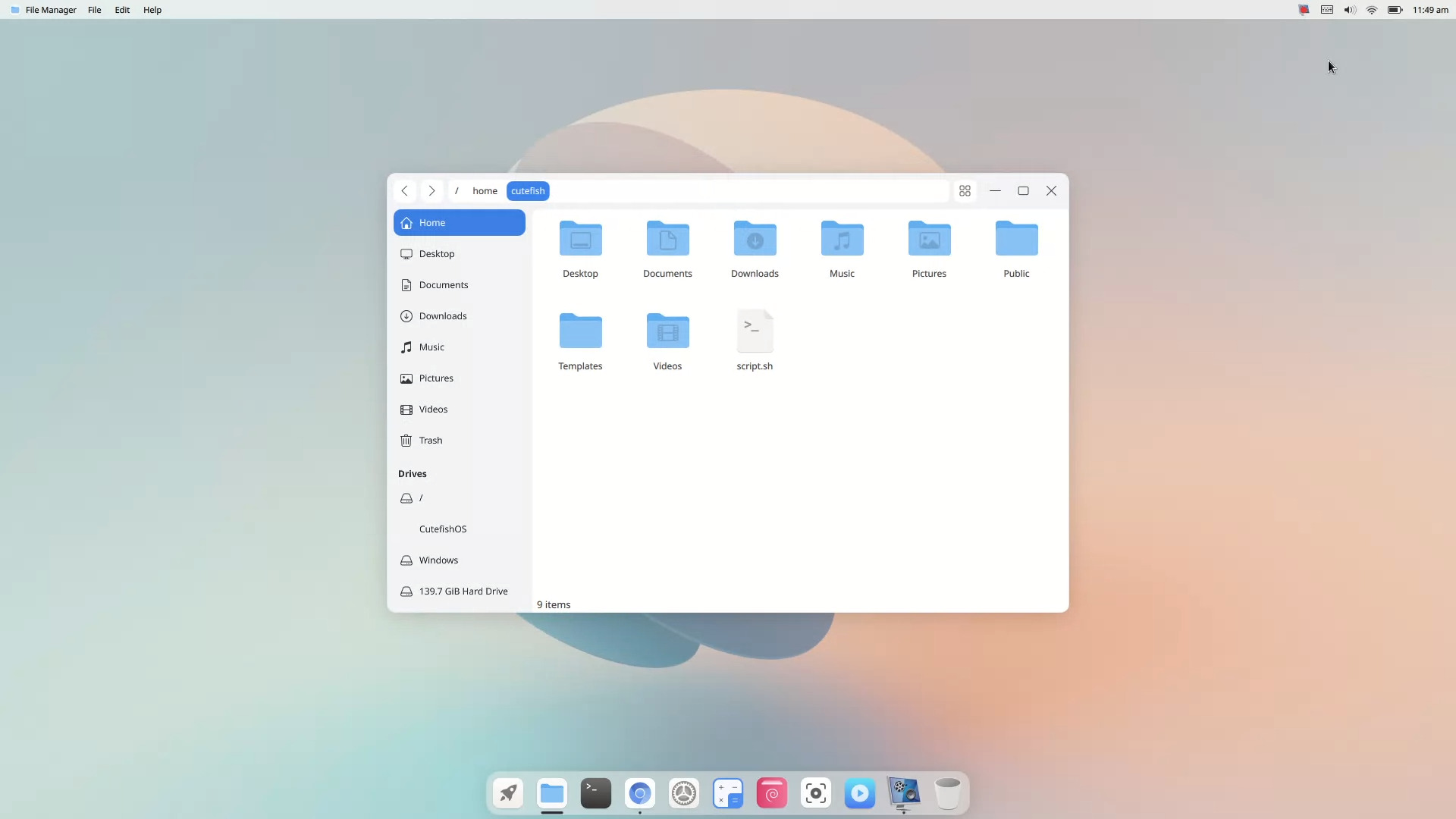The image size is (1456, 819).
Task: Open the Help menu
Action: point(152,10)
